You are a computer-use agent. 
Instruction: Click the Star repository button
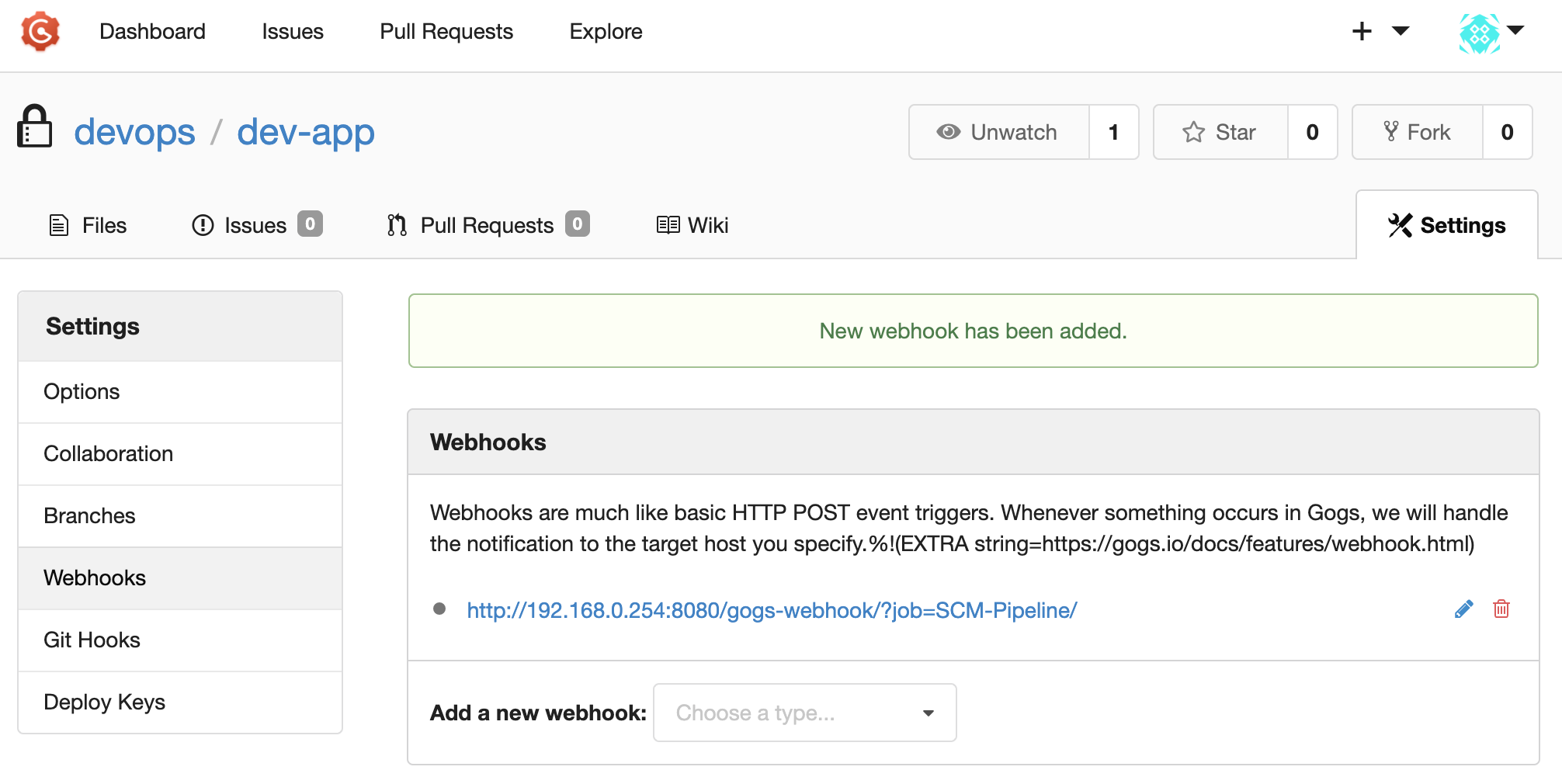[1220, 132]
